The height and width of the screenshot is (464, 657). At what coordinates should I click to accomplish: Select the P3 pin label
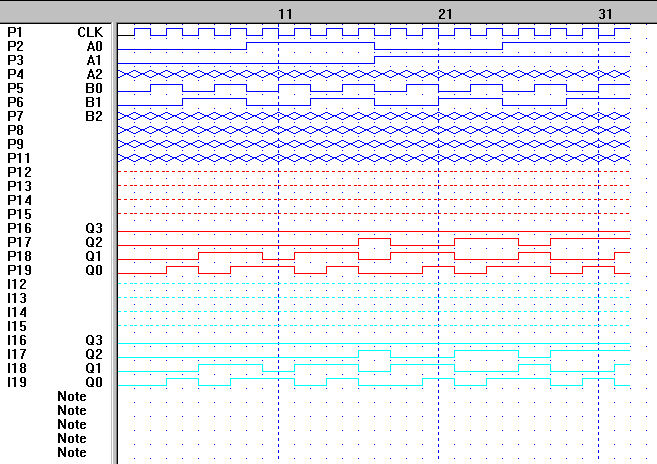tap(16, 60)
